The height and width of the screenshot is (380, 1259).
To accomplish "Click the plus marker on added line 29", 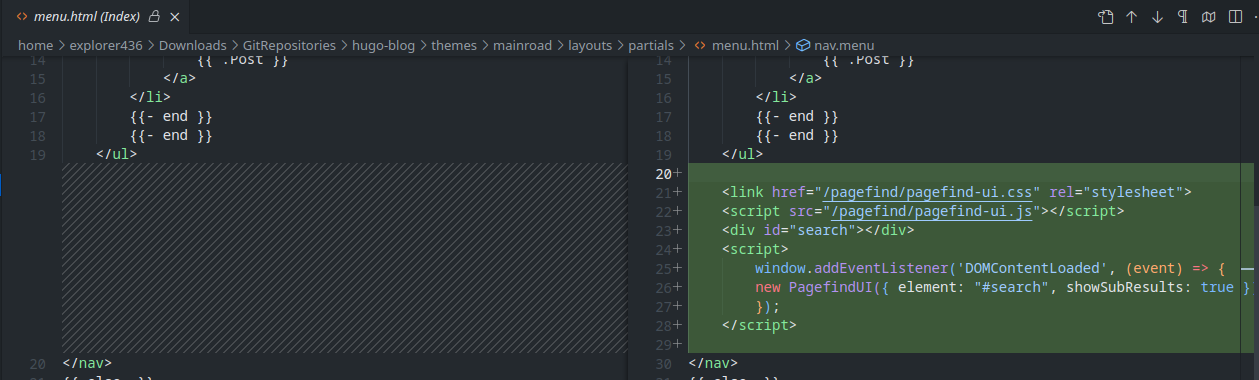I will (x=678, y=344).
